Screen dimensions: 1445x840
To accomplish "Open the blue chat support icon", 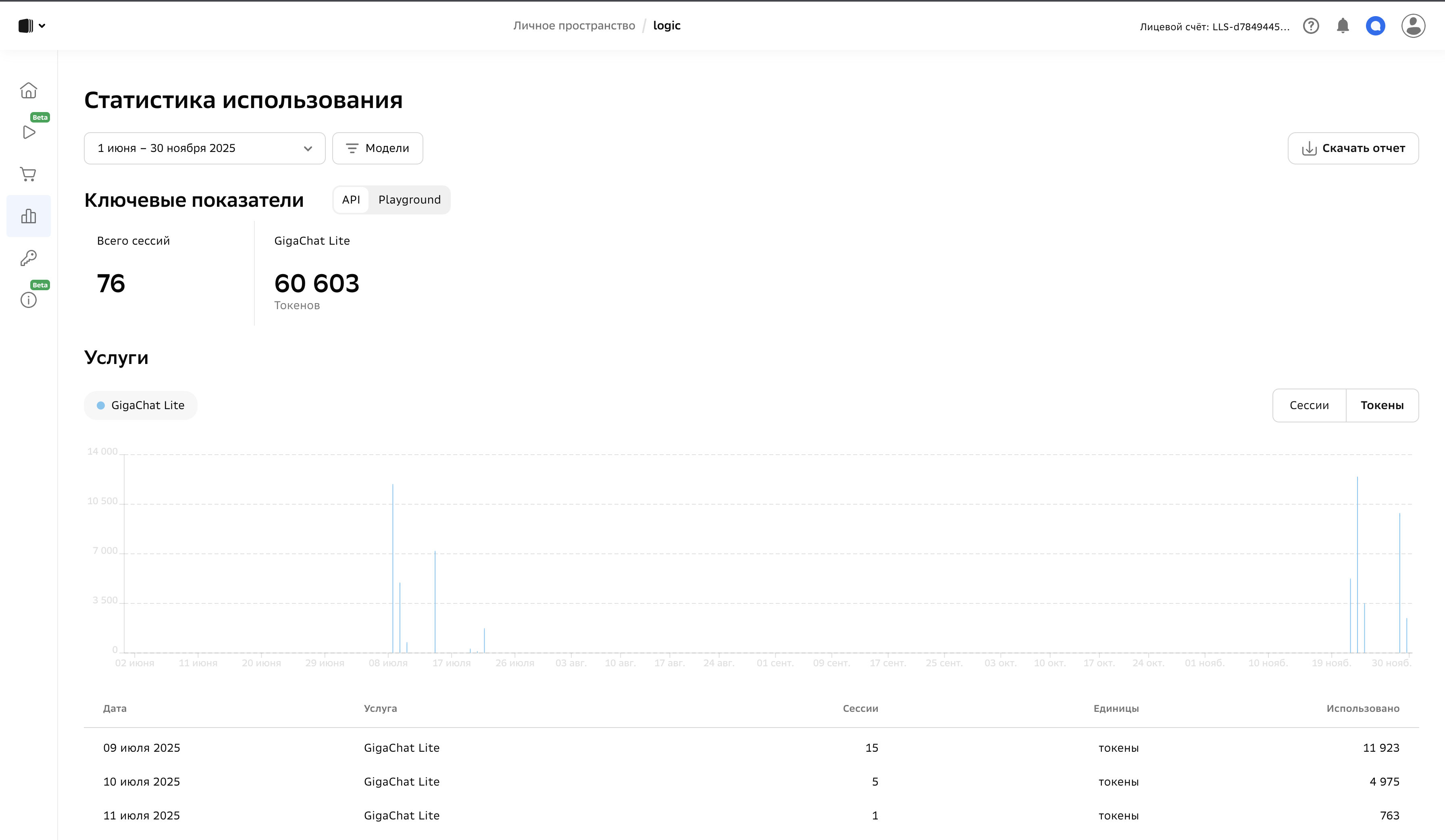I will click(1376, 25).
